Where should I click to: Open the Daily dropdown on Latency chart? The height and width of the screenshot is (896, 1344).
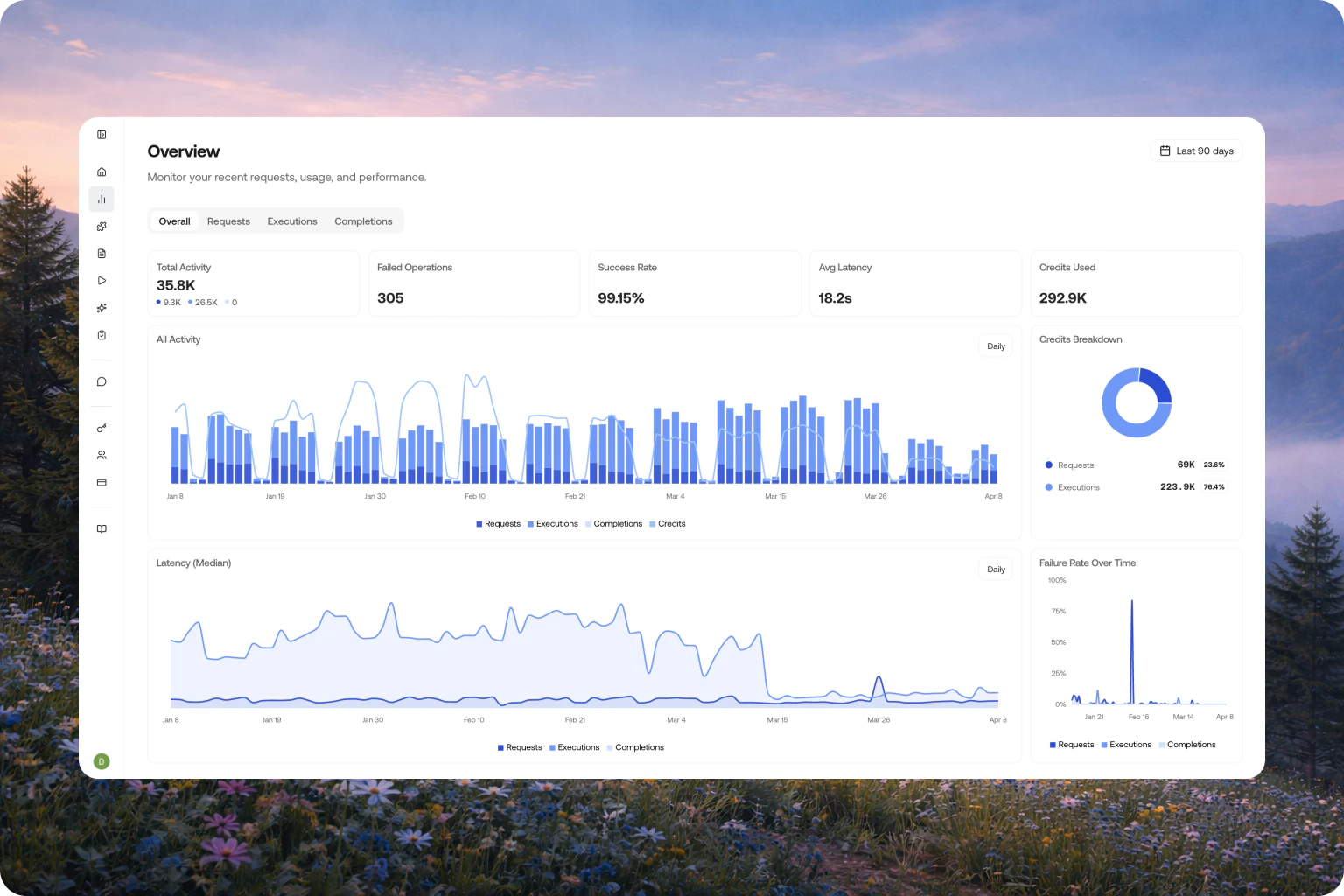[995, 569]
